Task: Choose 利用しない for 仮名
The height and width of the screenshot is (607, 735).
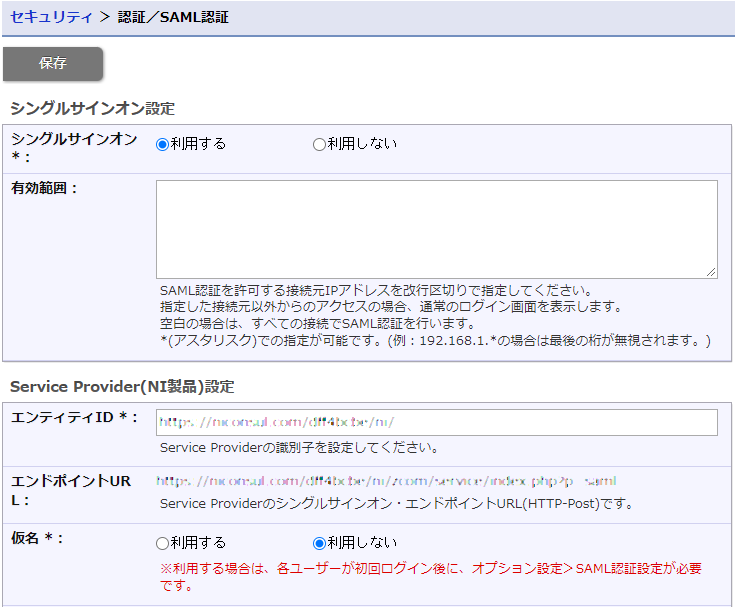Action: click(x=320, y=543)
